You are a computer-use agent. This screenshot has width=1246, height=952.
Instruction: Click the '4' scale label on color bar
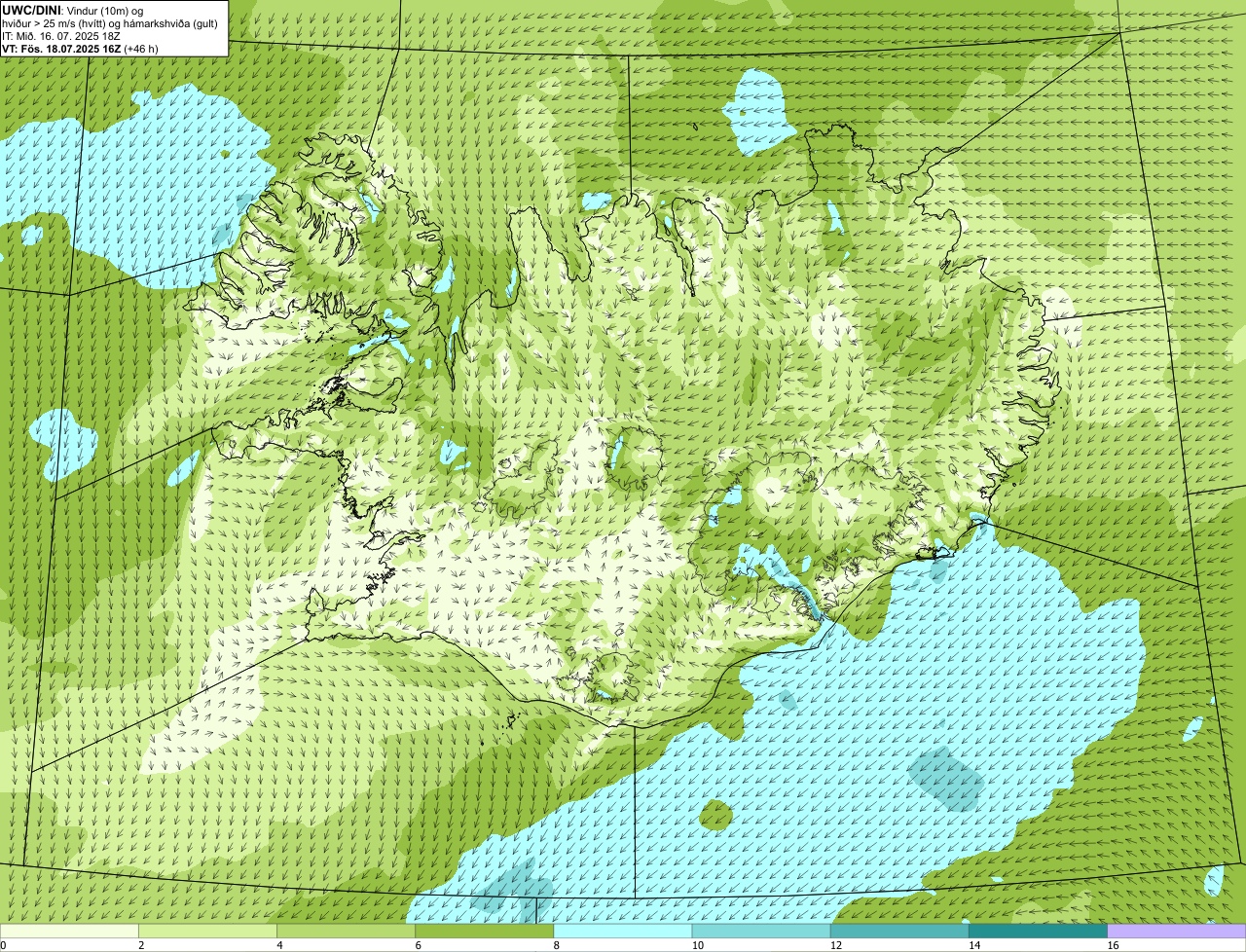coord(279,945)
